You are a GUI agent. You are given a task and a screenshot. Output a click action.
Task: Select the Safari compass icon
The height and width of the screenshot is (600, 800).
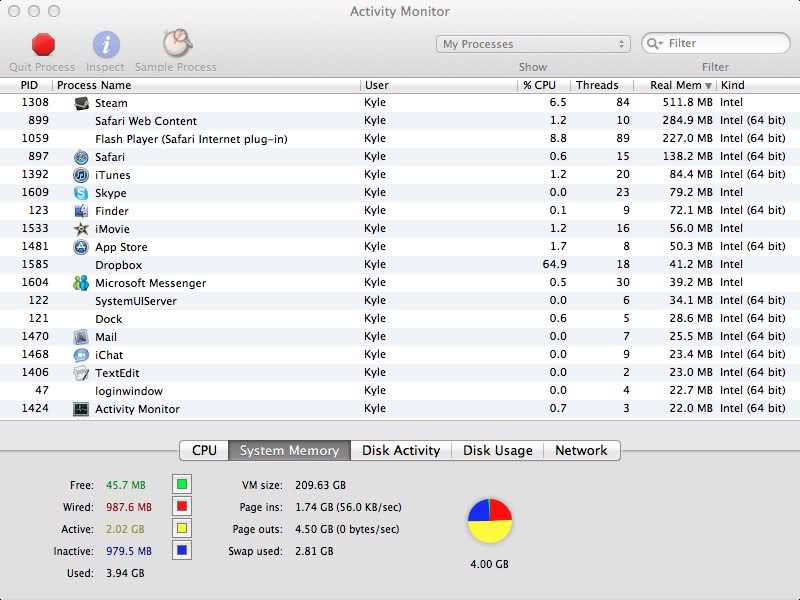pos(81,157)
